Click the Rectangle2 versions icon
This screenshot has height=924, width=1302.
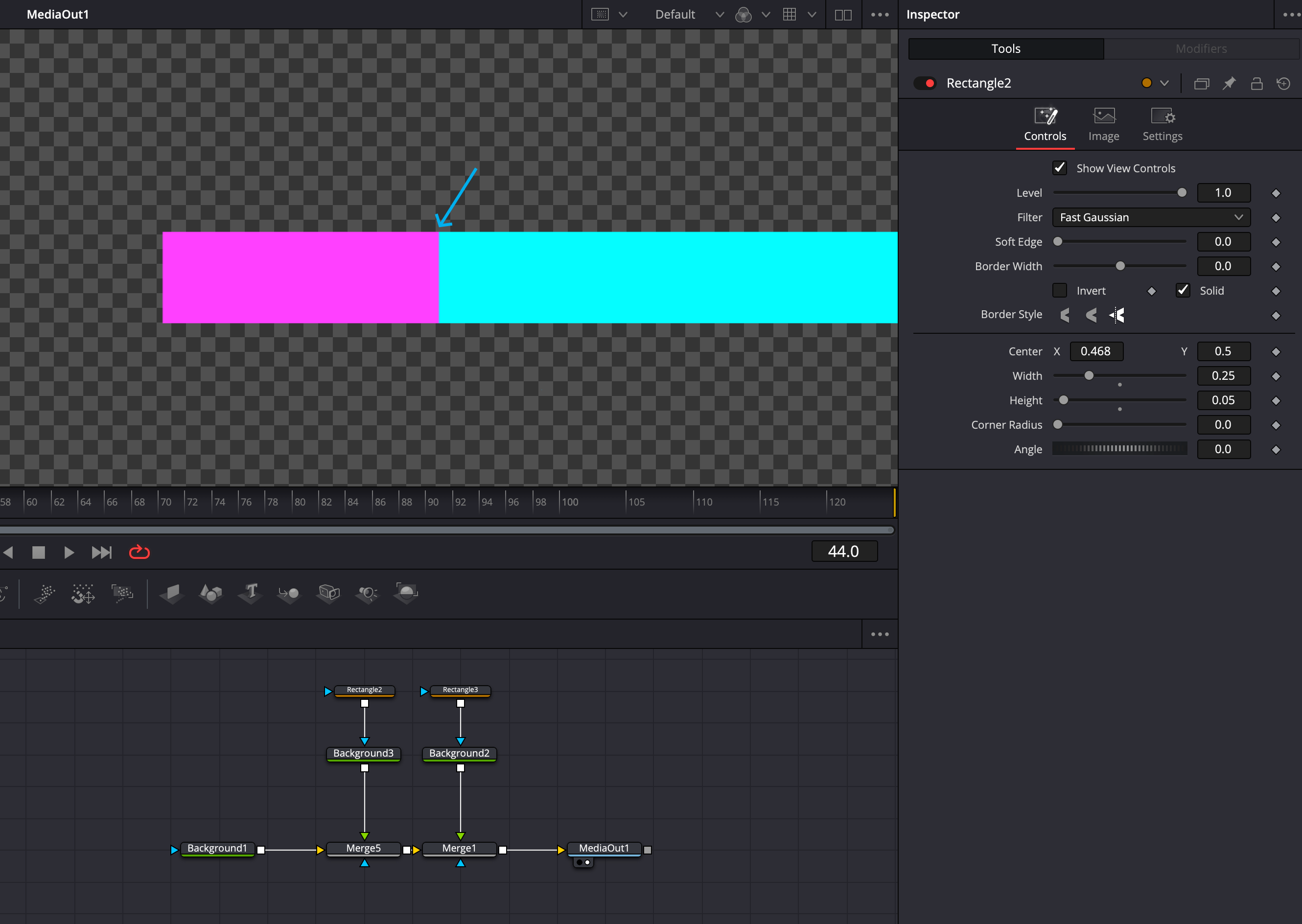[x=1201, y=84]
